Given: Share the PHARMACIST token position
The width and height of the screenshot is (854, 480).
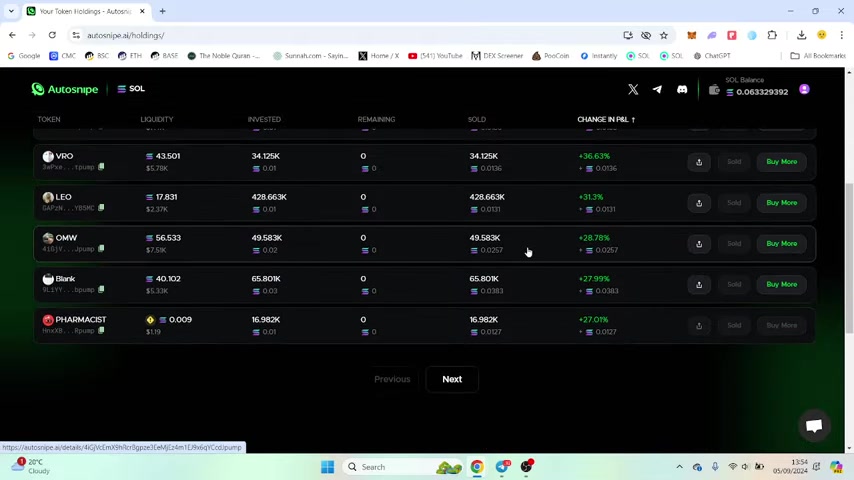Looking at the screenshot, I should pyautogui.click(x=699, y=325).
